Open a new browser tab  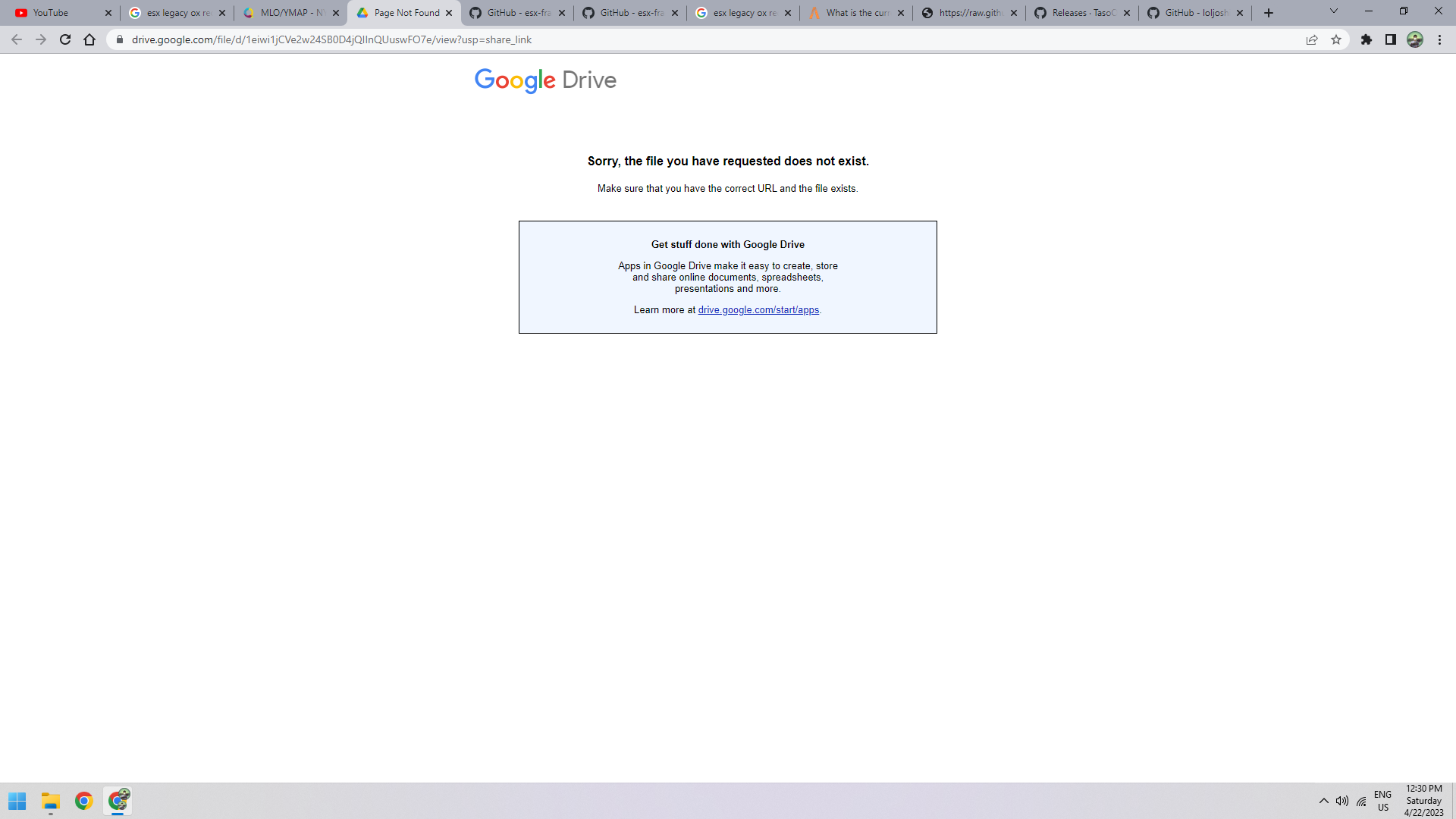point(1269,13)
